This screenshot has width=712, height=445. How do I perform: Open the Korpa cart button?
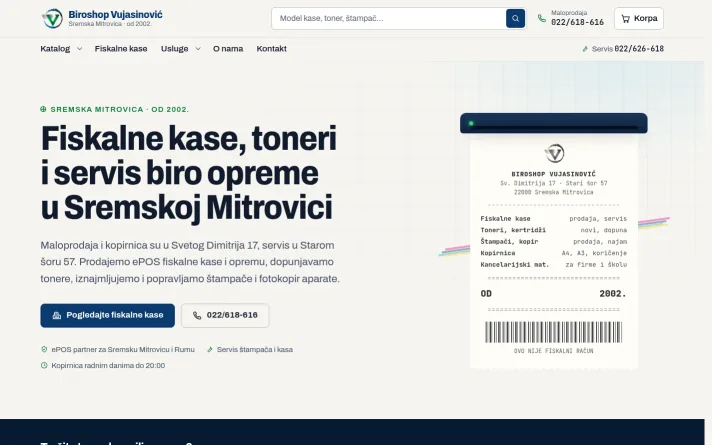tap(639, 19)
